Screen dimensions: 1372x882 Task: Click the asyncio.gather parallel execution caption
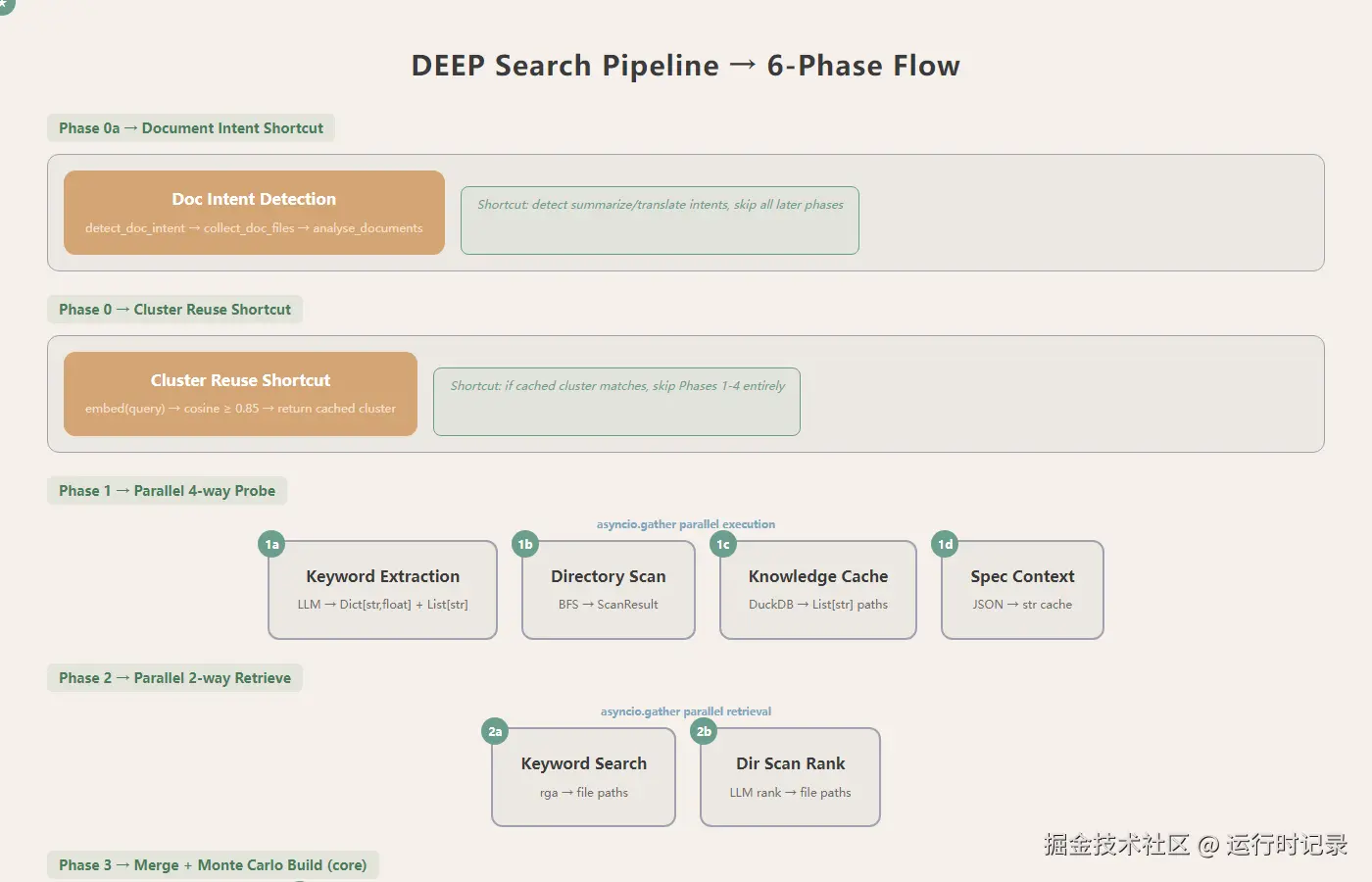[x=686, y=524]
